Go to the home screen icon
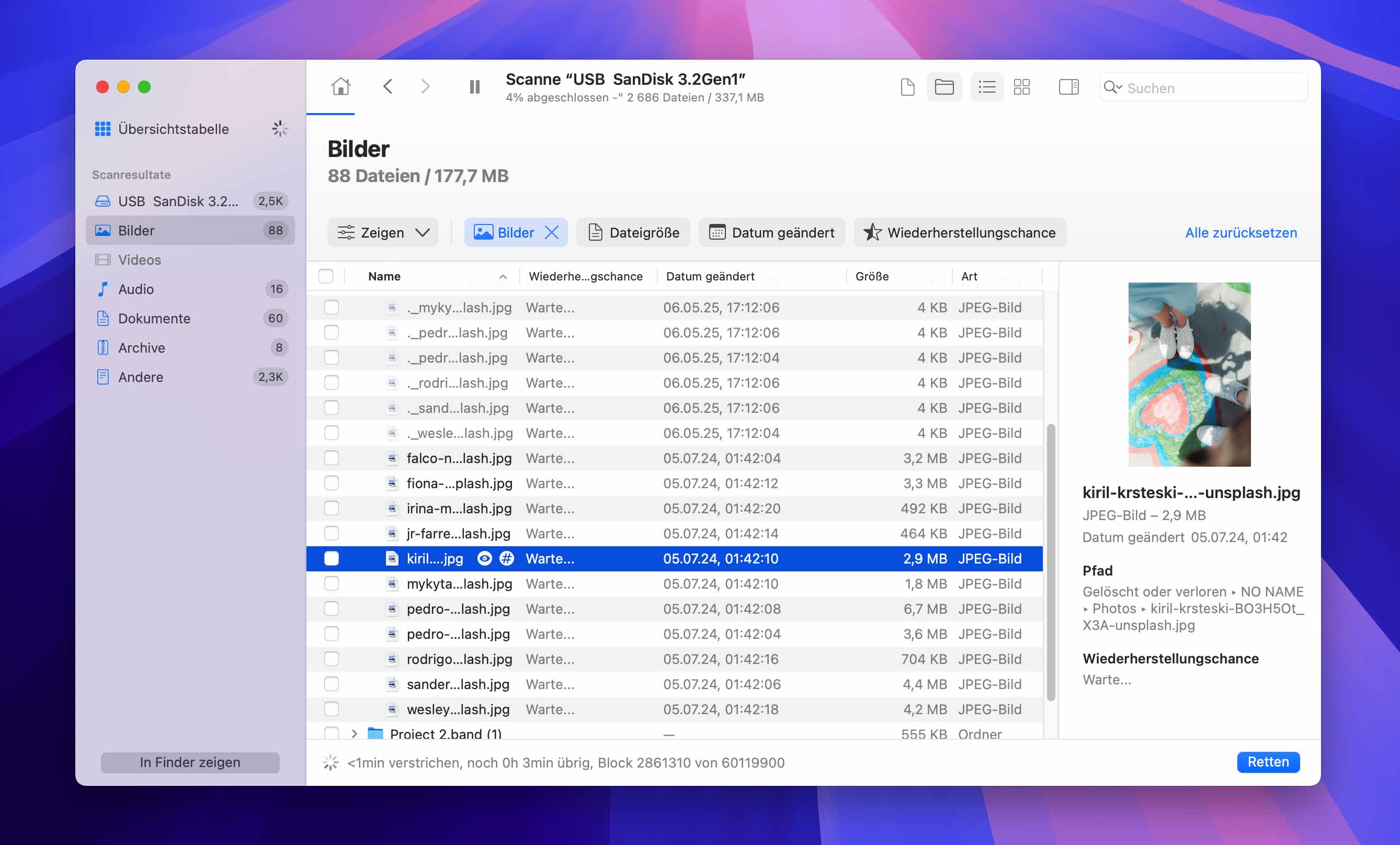The image size is (1400, 845). tap(341, 86)
